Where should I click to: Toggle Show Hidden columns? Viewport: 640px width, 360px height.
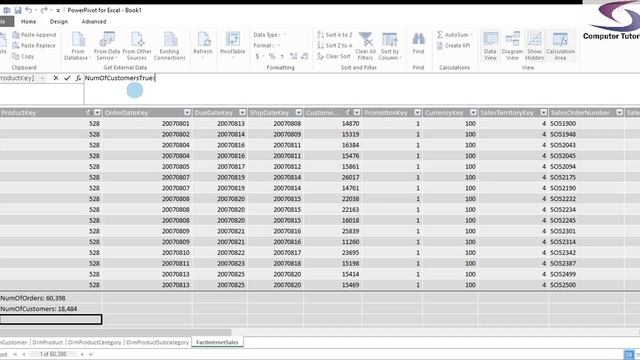(534, 46)
